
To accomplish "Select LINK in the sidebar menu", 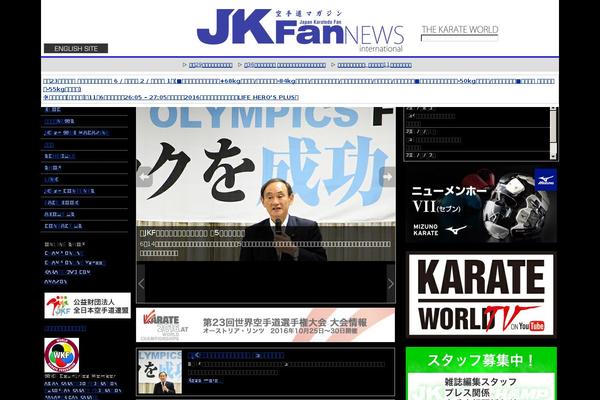I will [x=52, y=179].
